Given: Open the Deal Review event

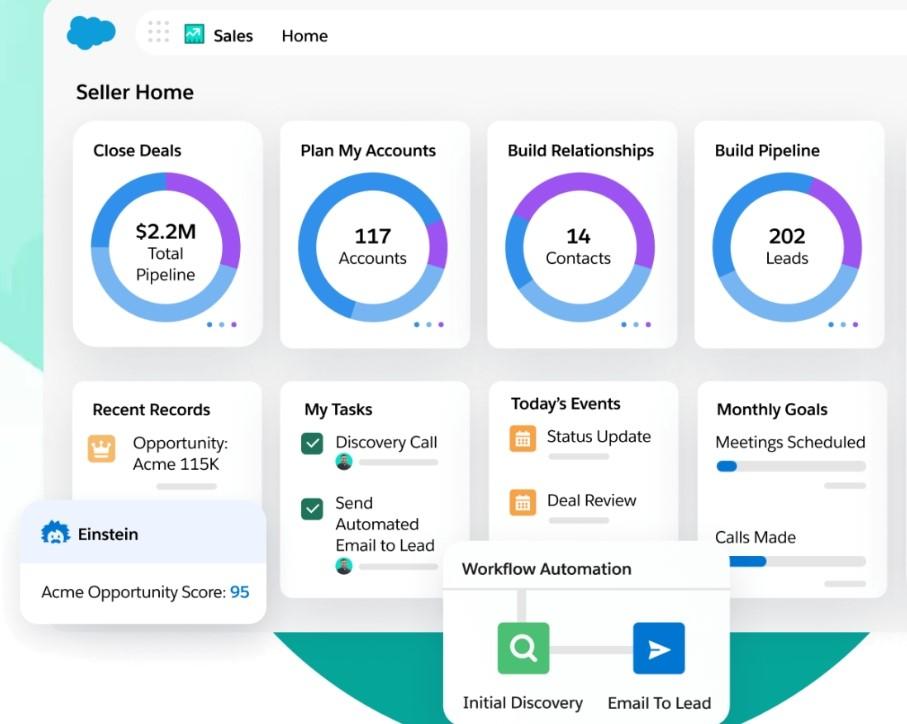Looking at the screenshot, I should [x=591, y=500].
